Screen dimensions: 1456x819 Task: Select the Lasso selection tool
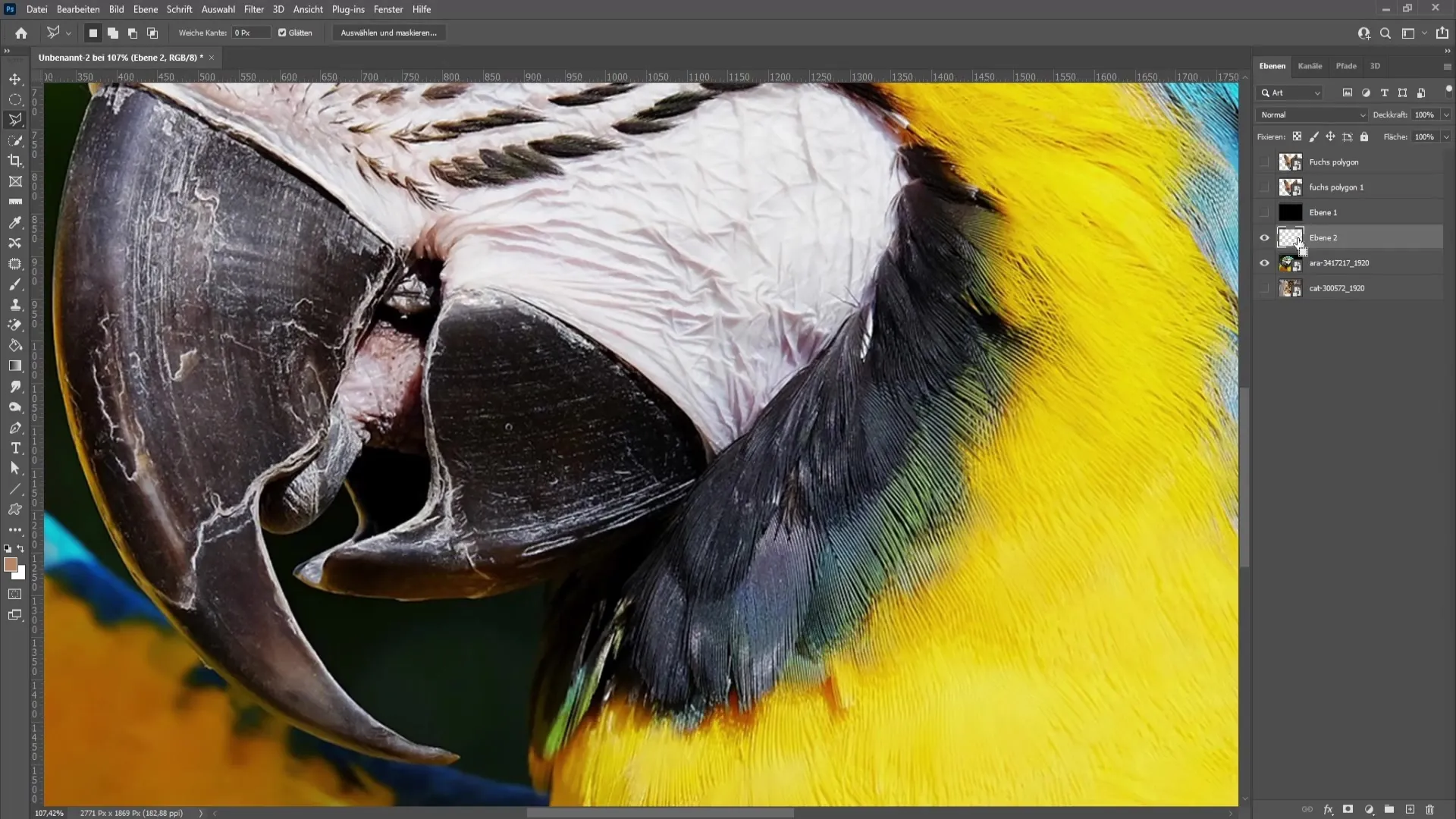(x=15, y=119)
